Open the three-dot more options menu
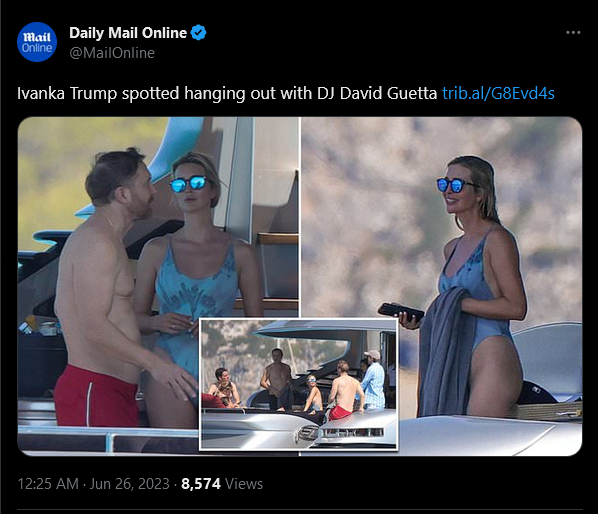The image size is (598, 514). coord(573,33)
